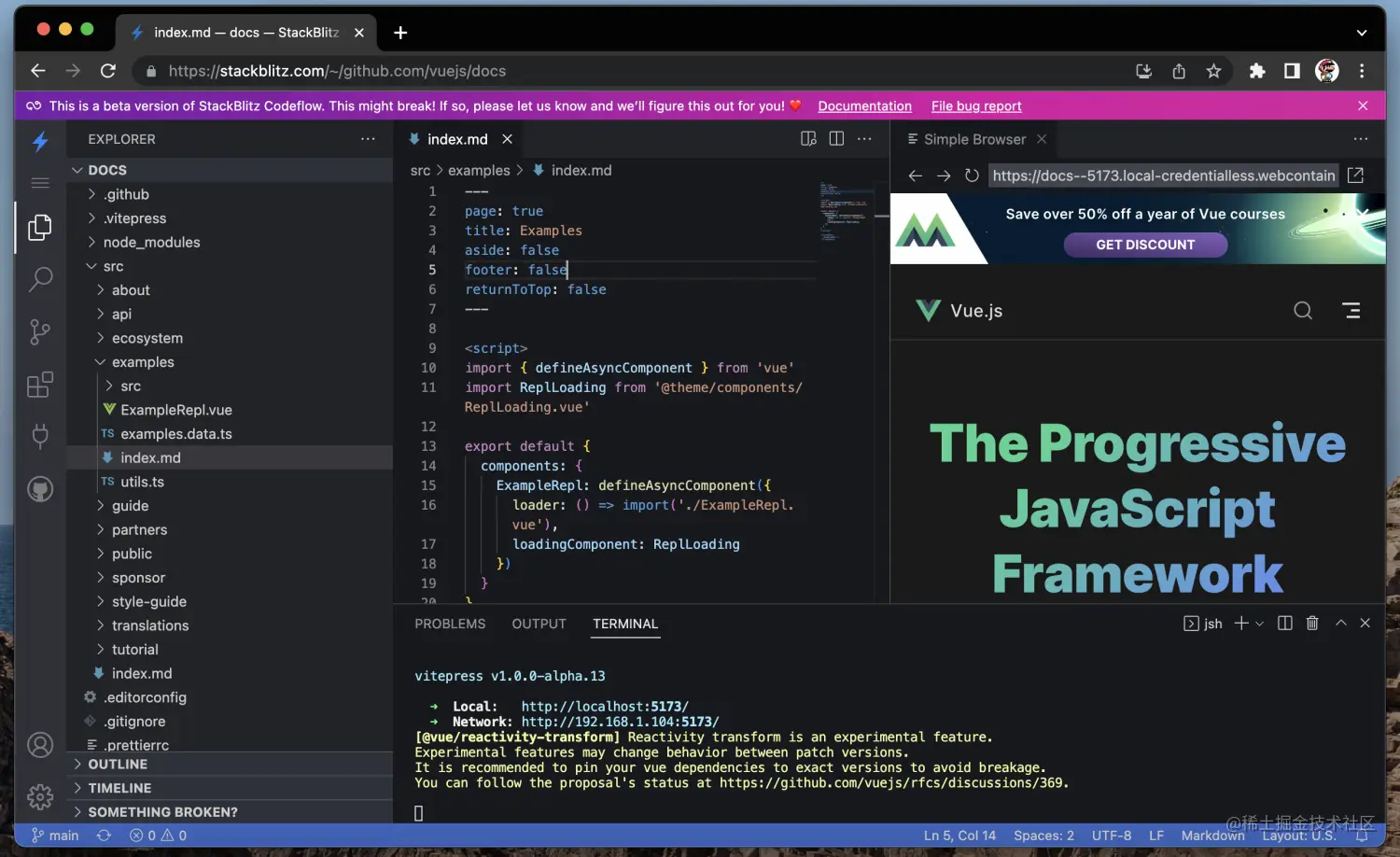Image resolution: width=1400 pixels, height=857 pixels.
Task: Split the terminal panel
Action: click(1284, 623)
